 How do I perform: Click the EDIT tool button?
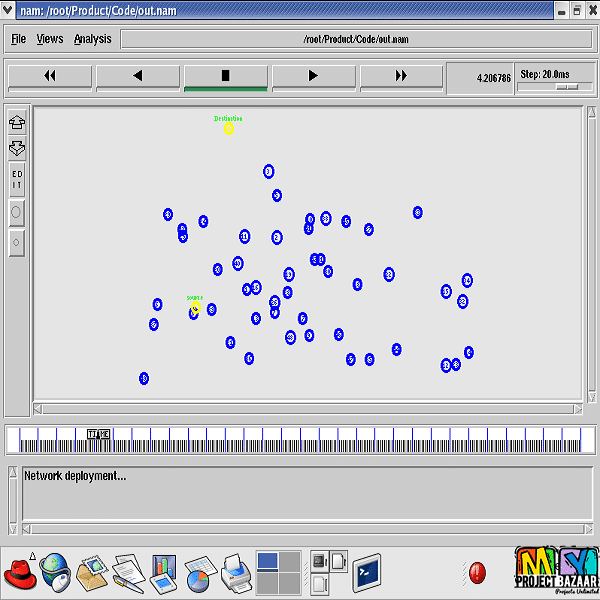pyautogui.click(x=17, y=179)
